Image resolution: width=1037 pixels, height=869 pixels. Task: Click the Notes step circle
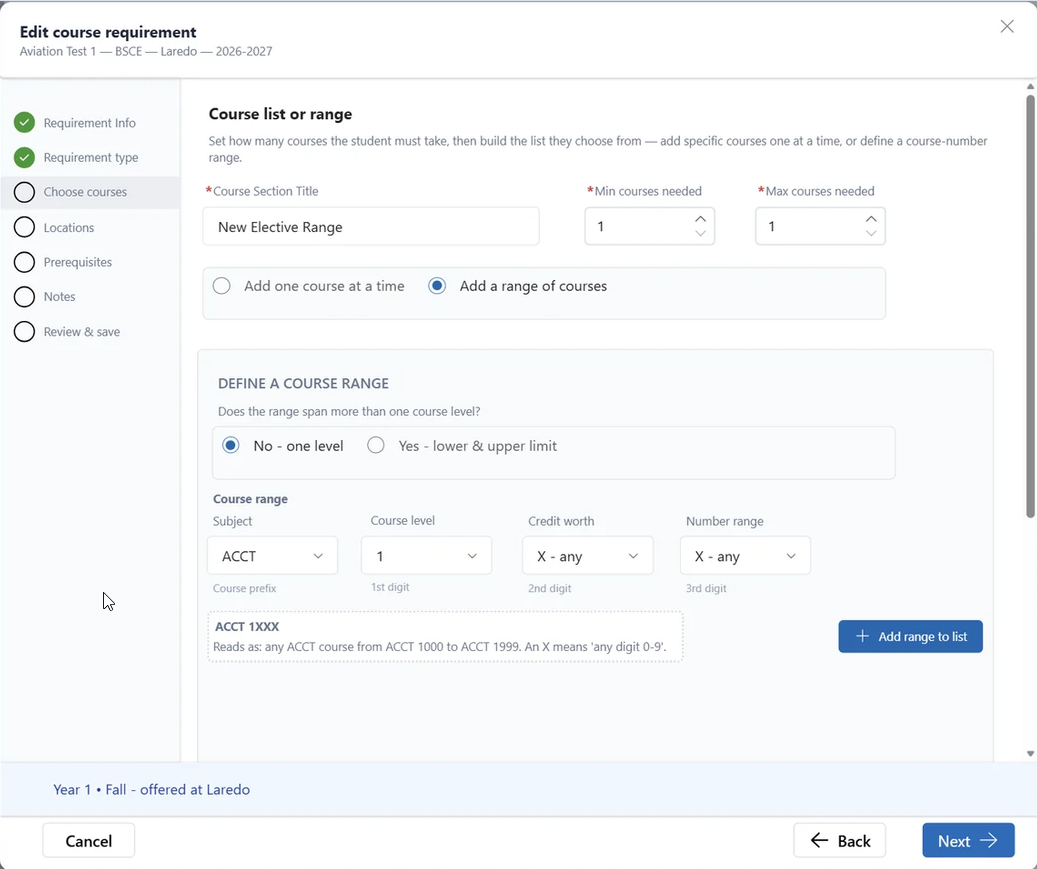point(24,296)
